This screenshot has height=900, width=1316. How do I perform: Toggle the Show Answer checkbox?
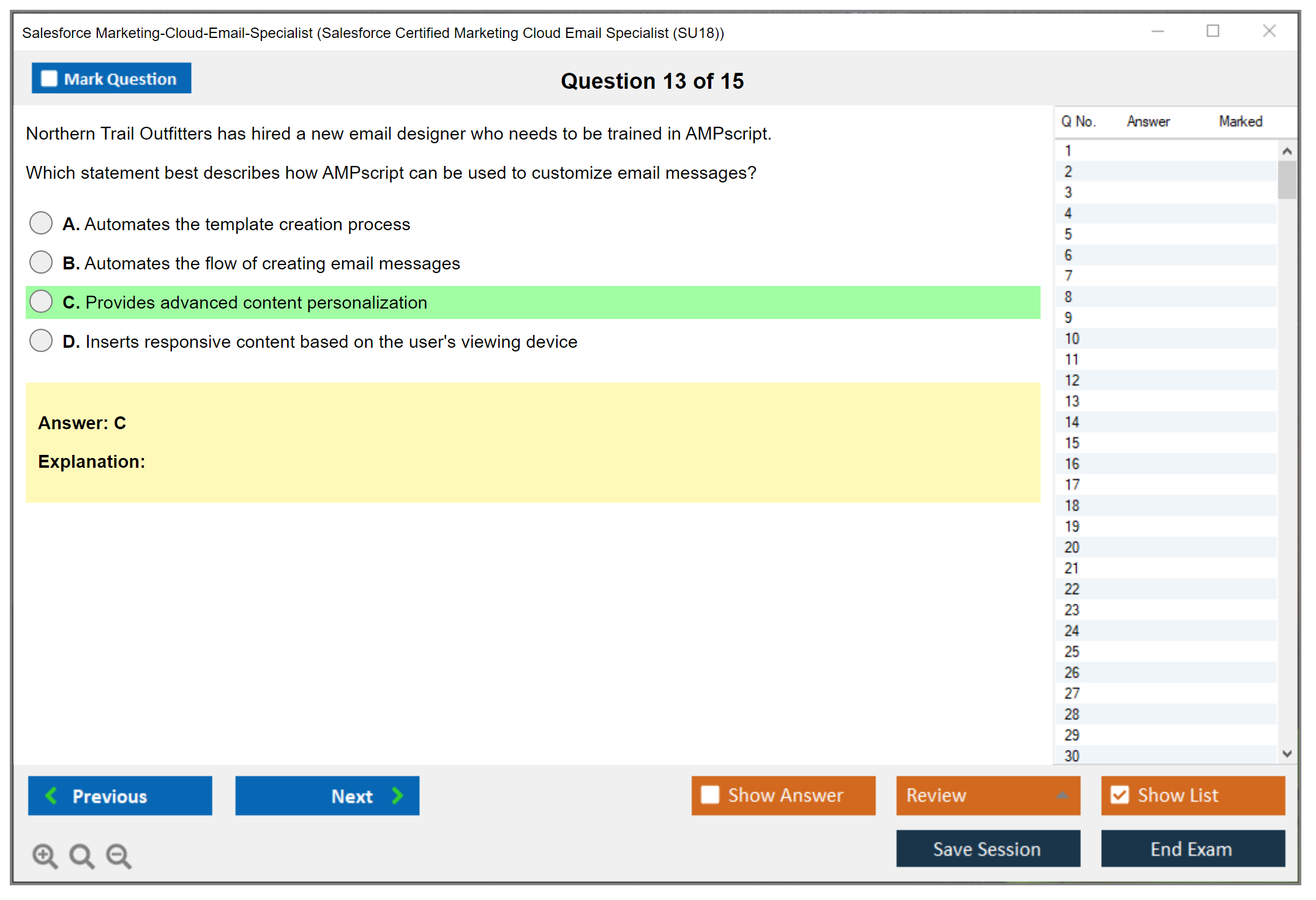coord(710,795)
